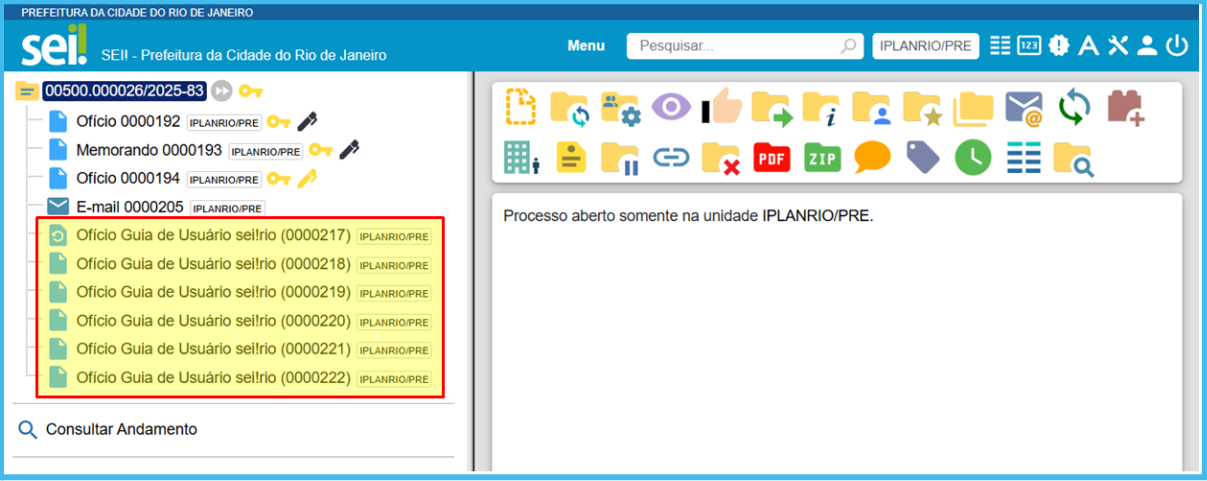The height and width of the screenshot is (481, 1207).
Task: Click the blue tag marker icon
Action: 922,158
